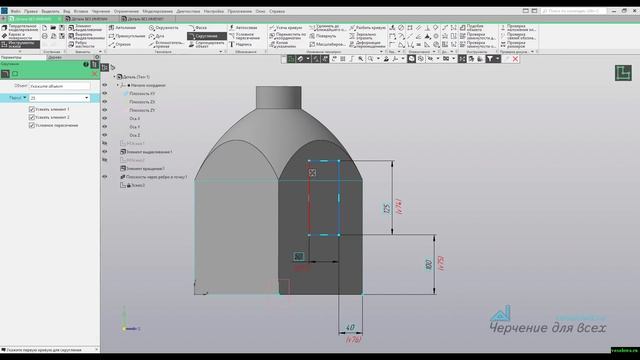The width and height of the screenshot is (640, 360).
Task: Toggle 'Усекать элемент 1' checkbox
Action: (32, 109)
